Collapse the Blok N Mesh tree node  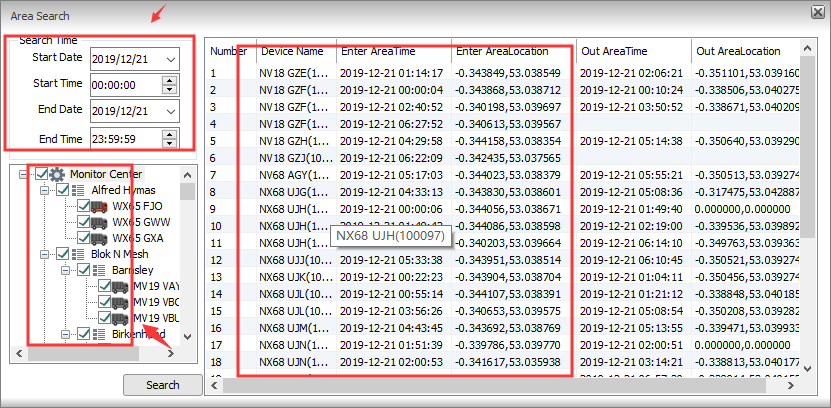pos(44,254)
